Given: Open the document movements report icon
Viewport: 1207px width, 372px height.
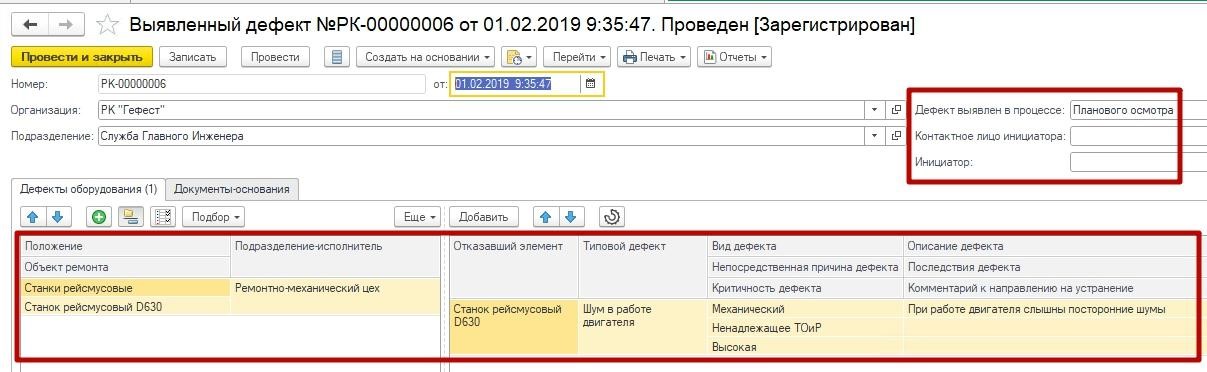Looking at the screenshot, I should [x=337, y=57].
